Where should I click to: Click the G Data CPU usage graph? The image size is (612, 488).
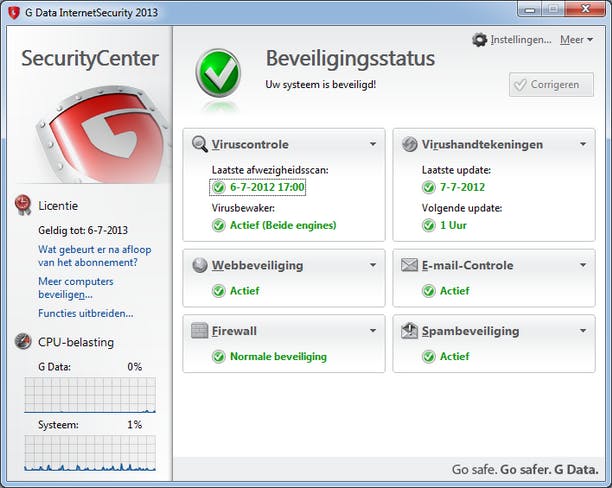coord(90,395)
